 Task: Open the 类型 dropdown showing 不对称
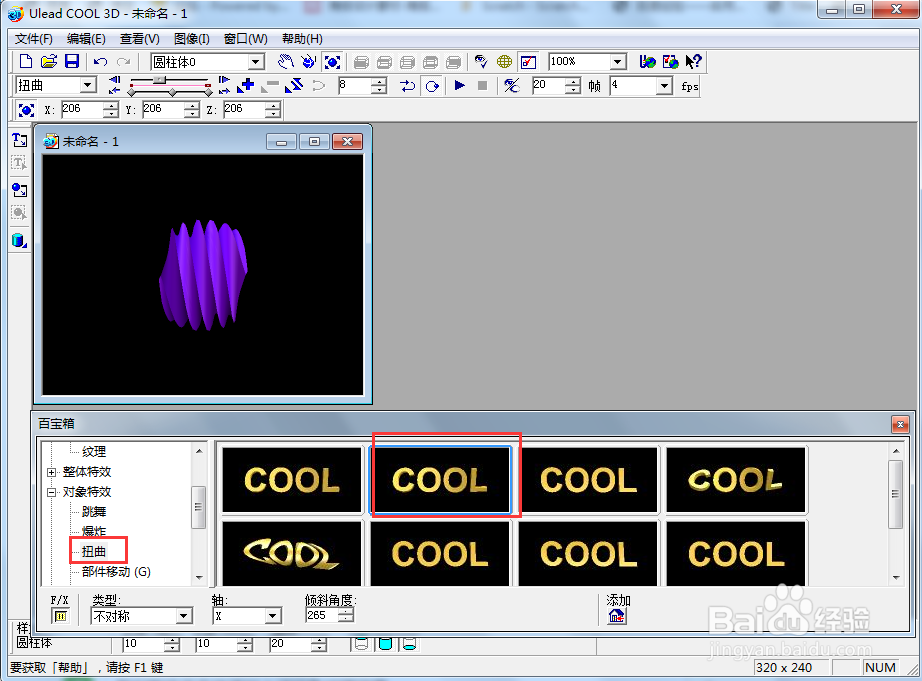click(183, 616)
